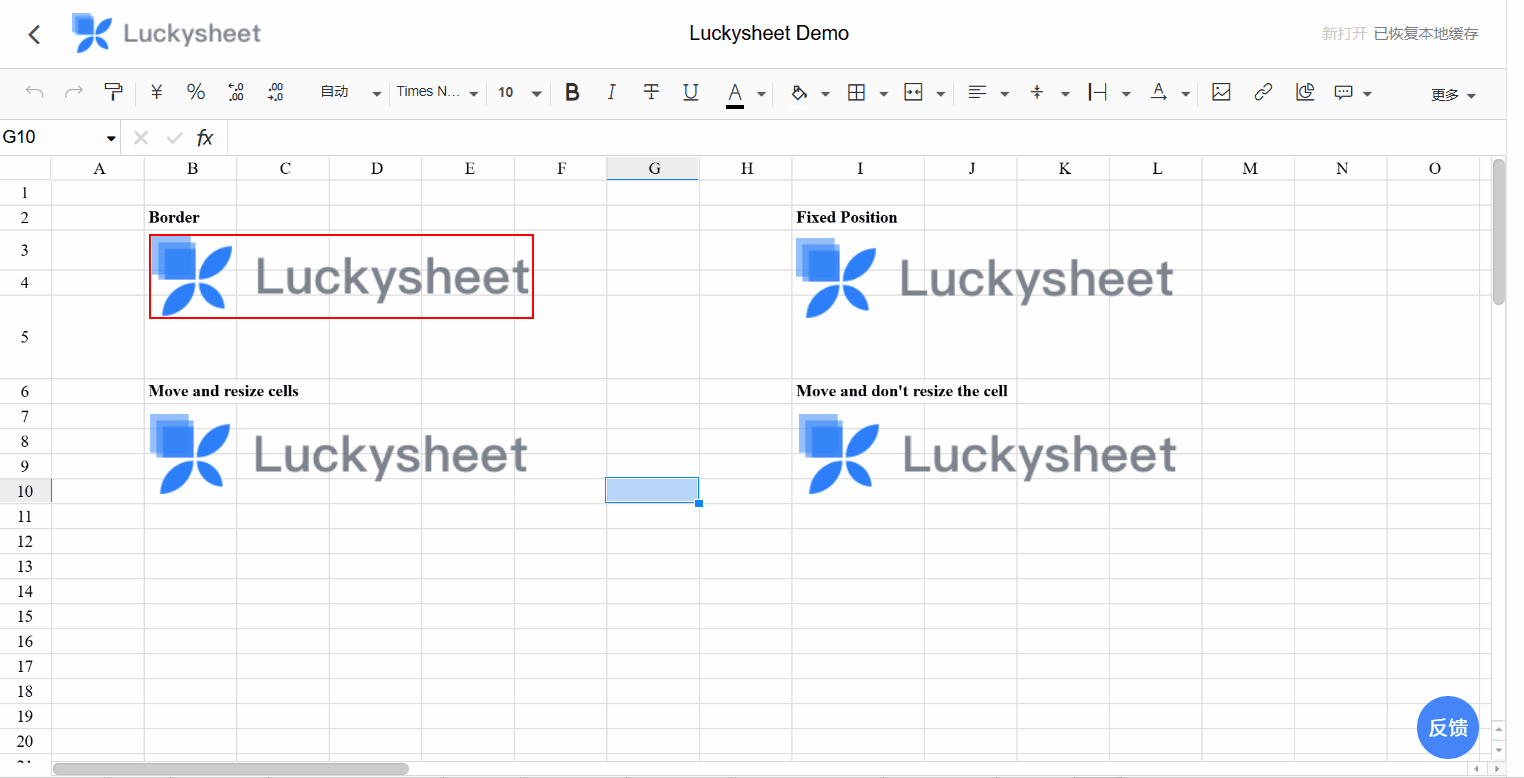Viewport: 1524px width, 778px height.
Task: Insert an image using the picture icon
Action: (x=1221, y=93)
